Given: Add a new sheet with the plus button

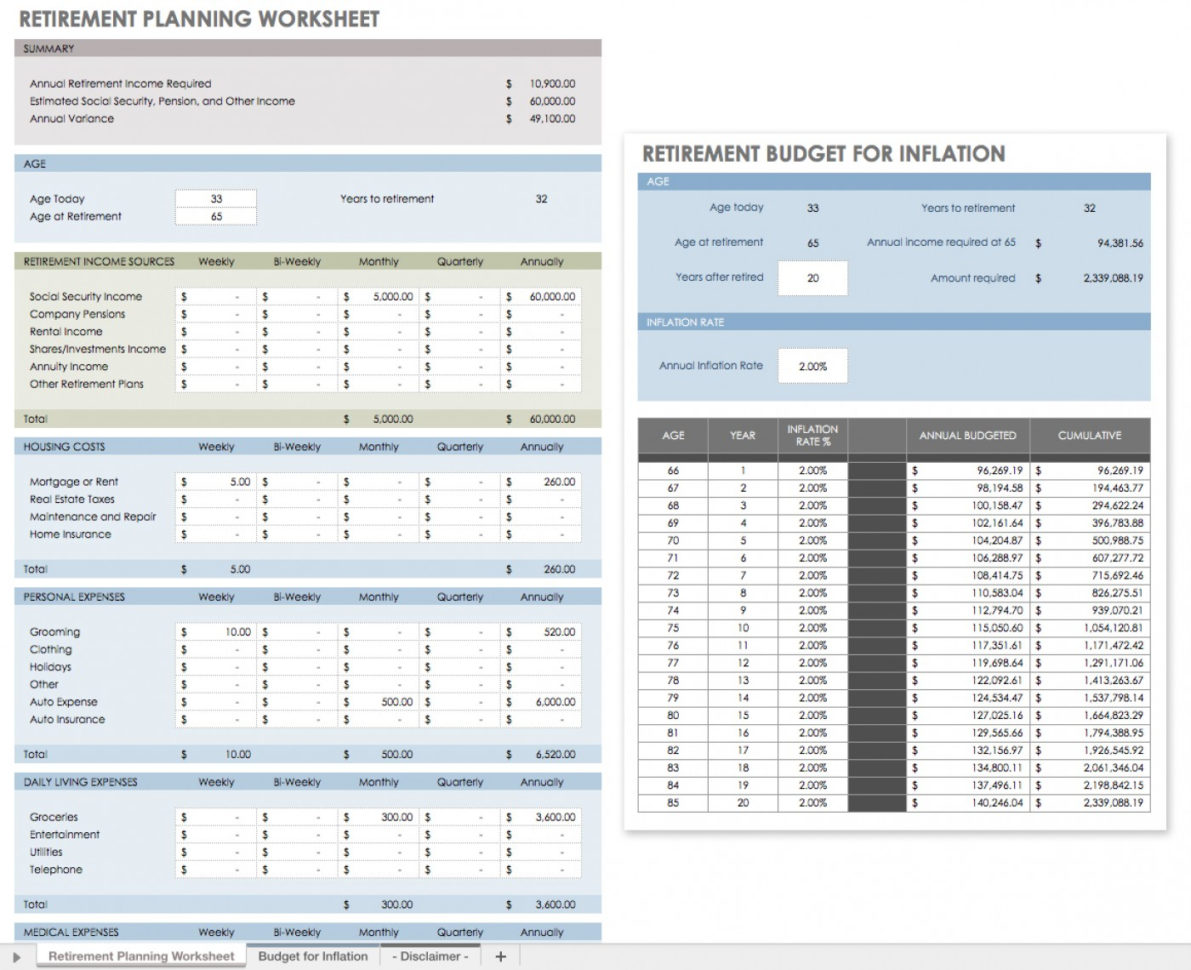Looking at the screenshot, I should click(x=500, y=956).
